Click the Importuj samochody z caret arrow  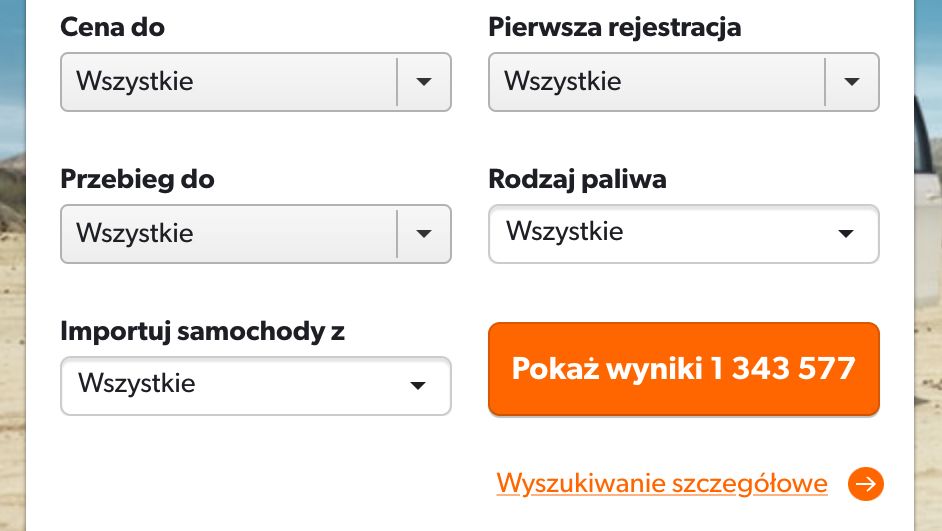coord(418,385)
